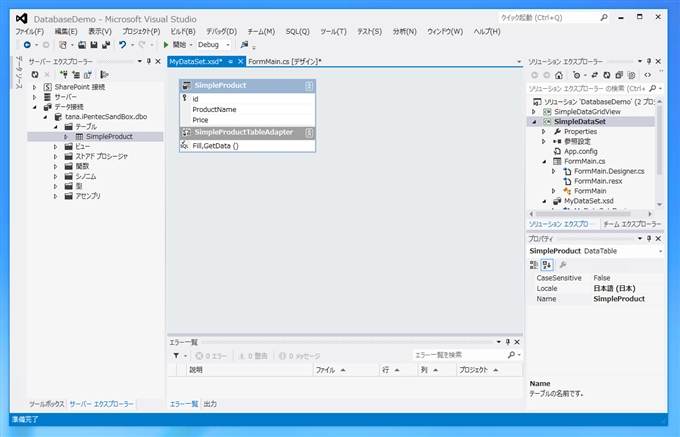Click the 説明 column header
The height and width of the screenshot is (437, 680).
click(250, 370)
